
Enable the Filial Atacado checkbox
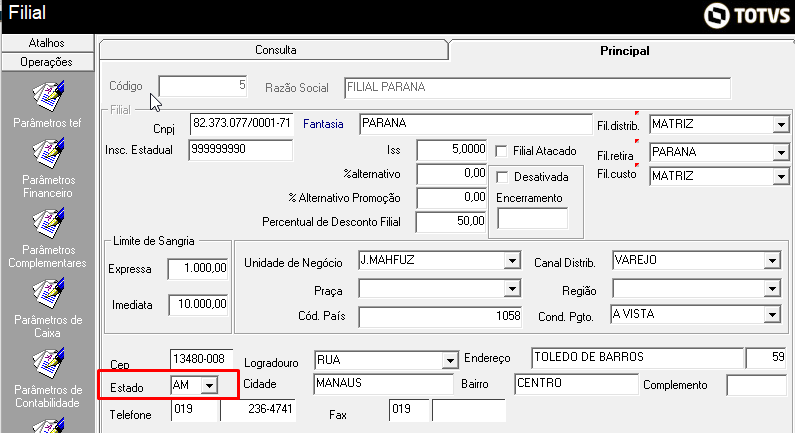[x=501, y=151]
